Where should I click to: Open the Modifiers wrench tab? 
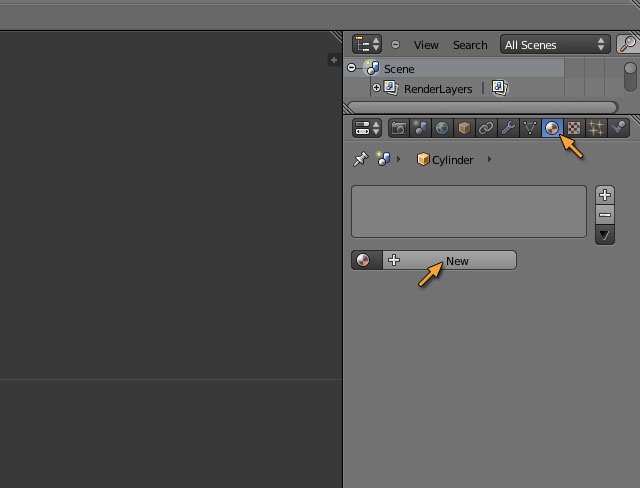[508, 128]
